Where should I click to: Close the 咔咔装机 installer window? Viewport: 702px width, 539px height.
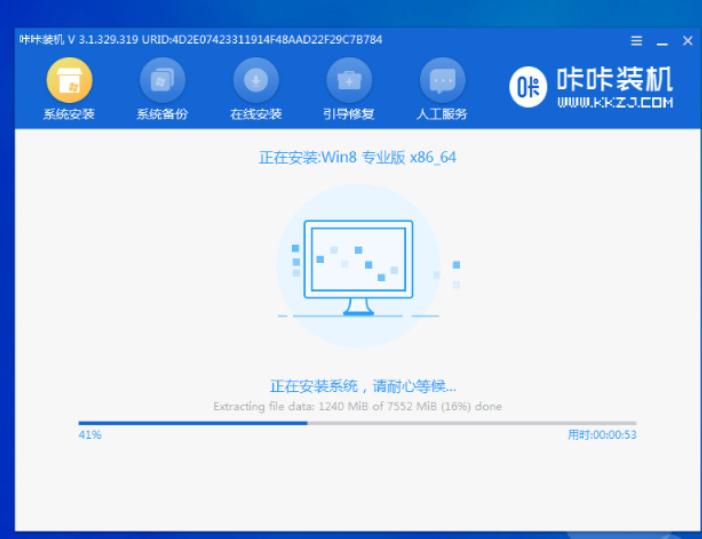point(687,41)
